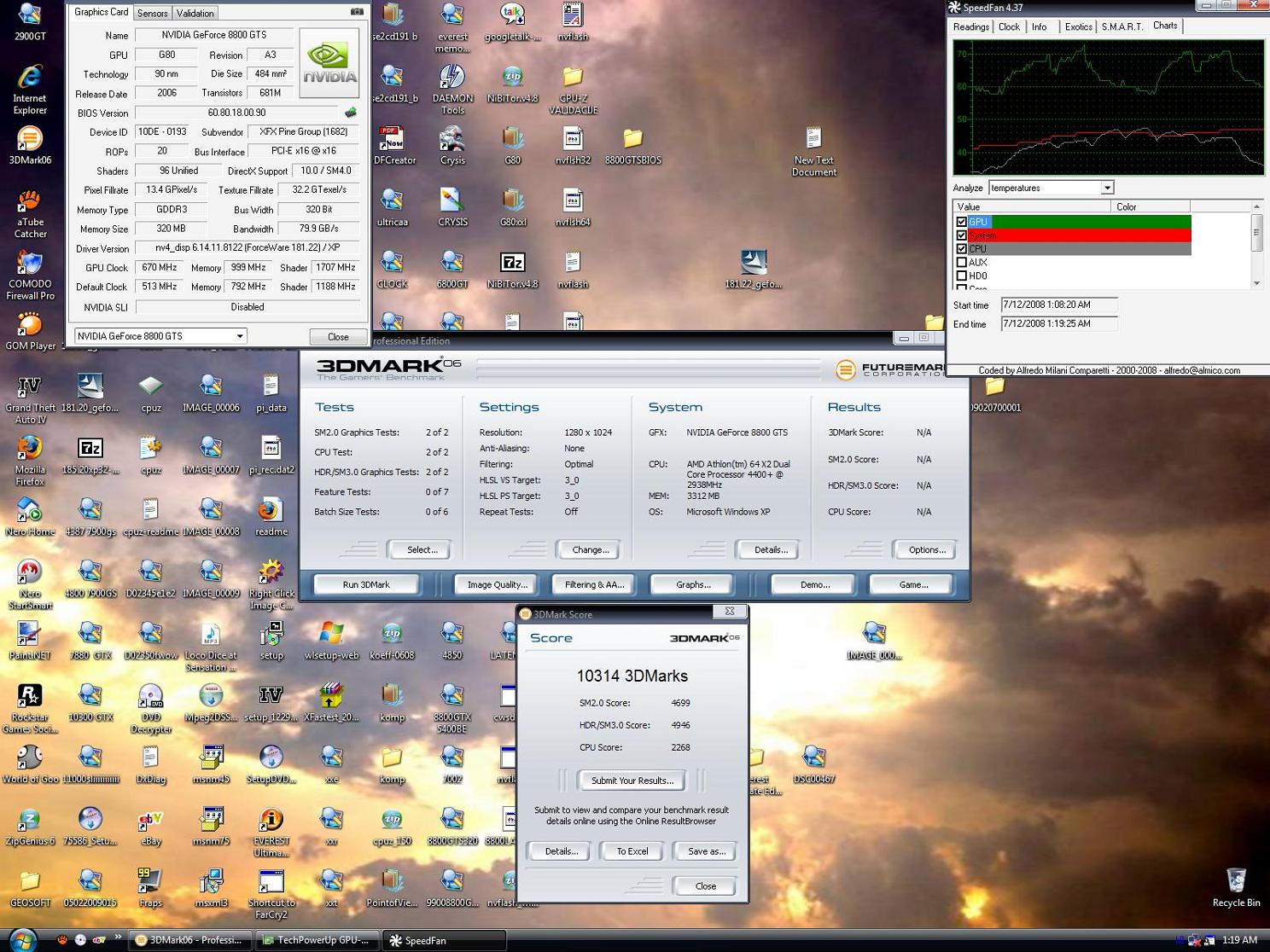This screenshot has height=952, width=1270.
Task: Open GPU-Z VALIDACIJE folder
Action: [x=573, y=89]
